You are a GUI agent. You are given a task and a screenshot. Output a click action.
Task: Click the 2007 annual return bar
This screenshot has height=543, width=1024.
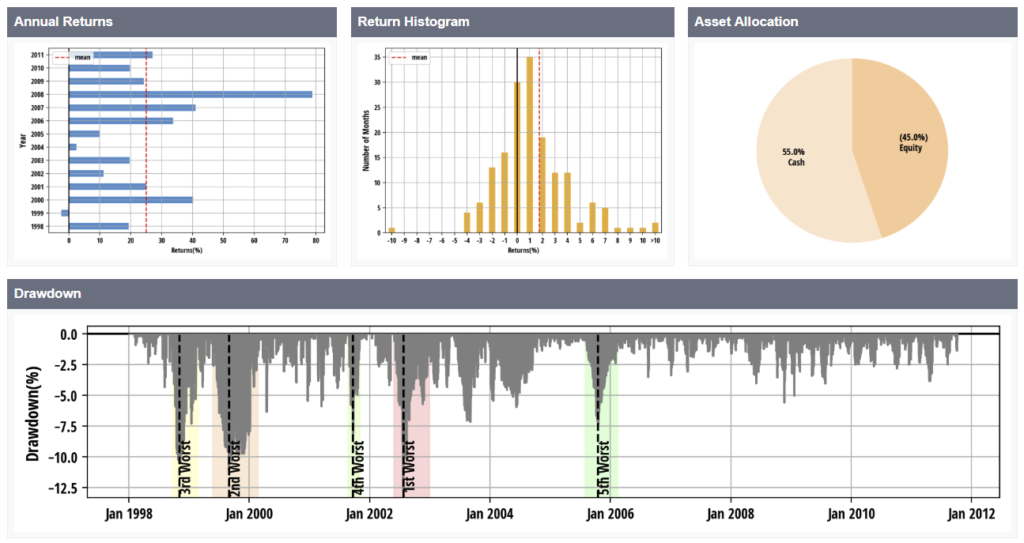coord(131,107)
